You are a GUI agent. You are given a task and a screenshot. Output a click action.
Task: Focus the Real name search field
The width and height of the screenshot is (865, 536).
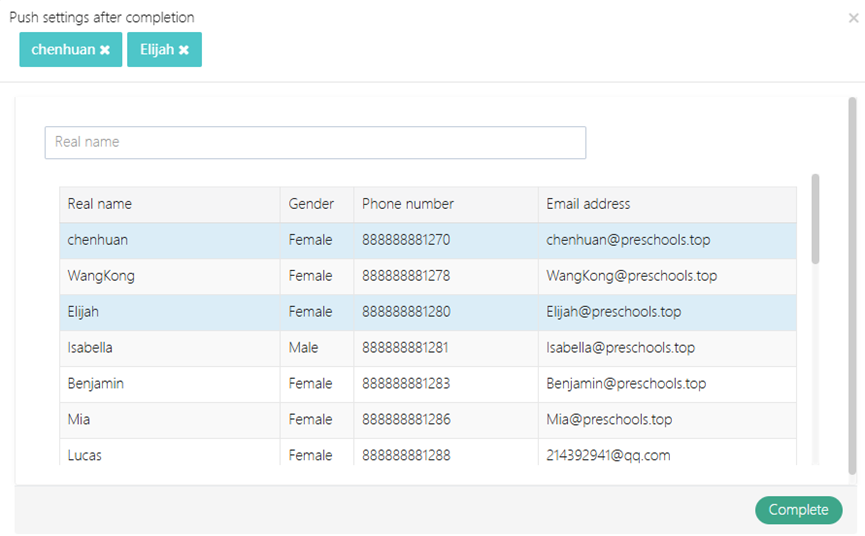point(315,142)
